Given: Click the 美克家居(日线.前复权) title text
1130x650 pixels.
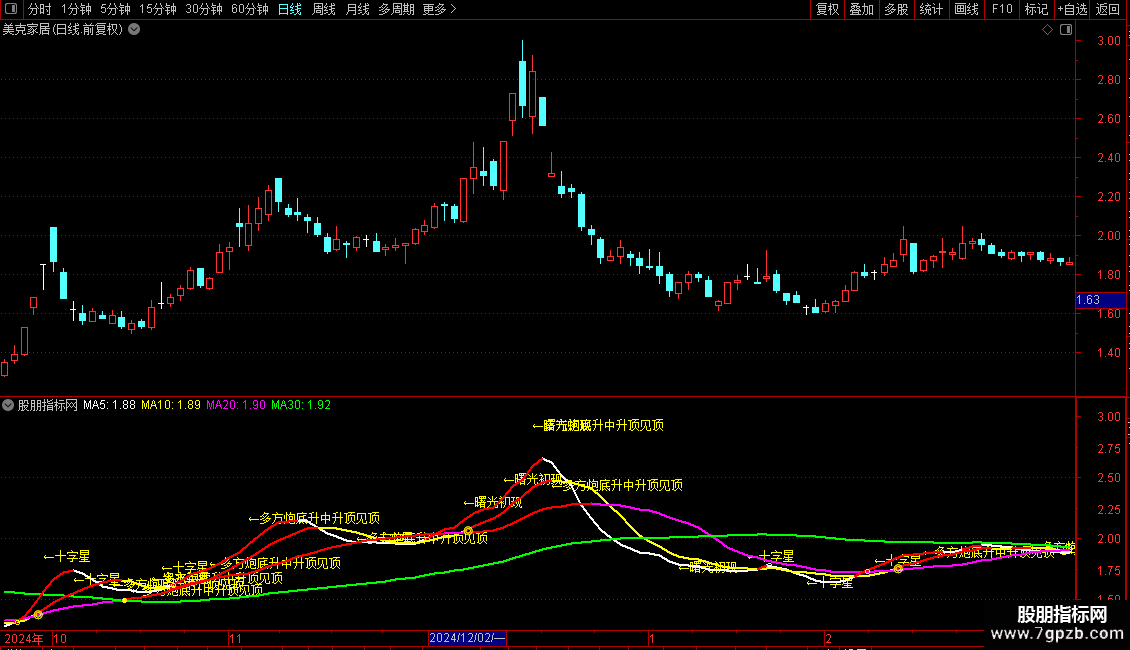Looking at the screenshot, I should pos(63,30).
